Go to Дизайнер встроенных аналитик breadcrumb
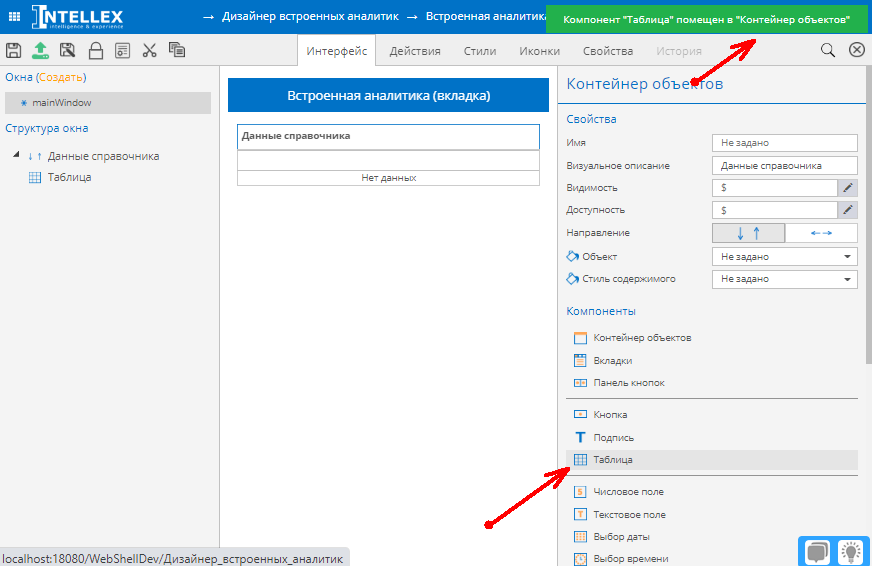 tap(310, 16)
